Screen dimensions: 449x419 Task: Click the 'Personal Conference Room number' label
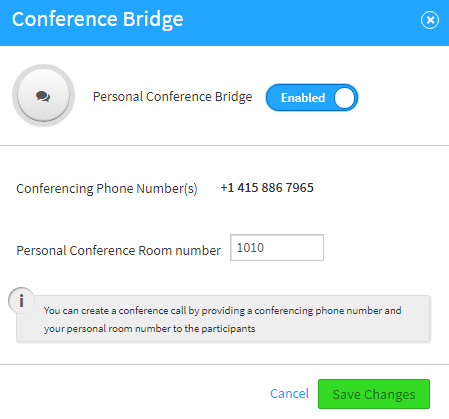coord(118,250)
